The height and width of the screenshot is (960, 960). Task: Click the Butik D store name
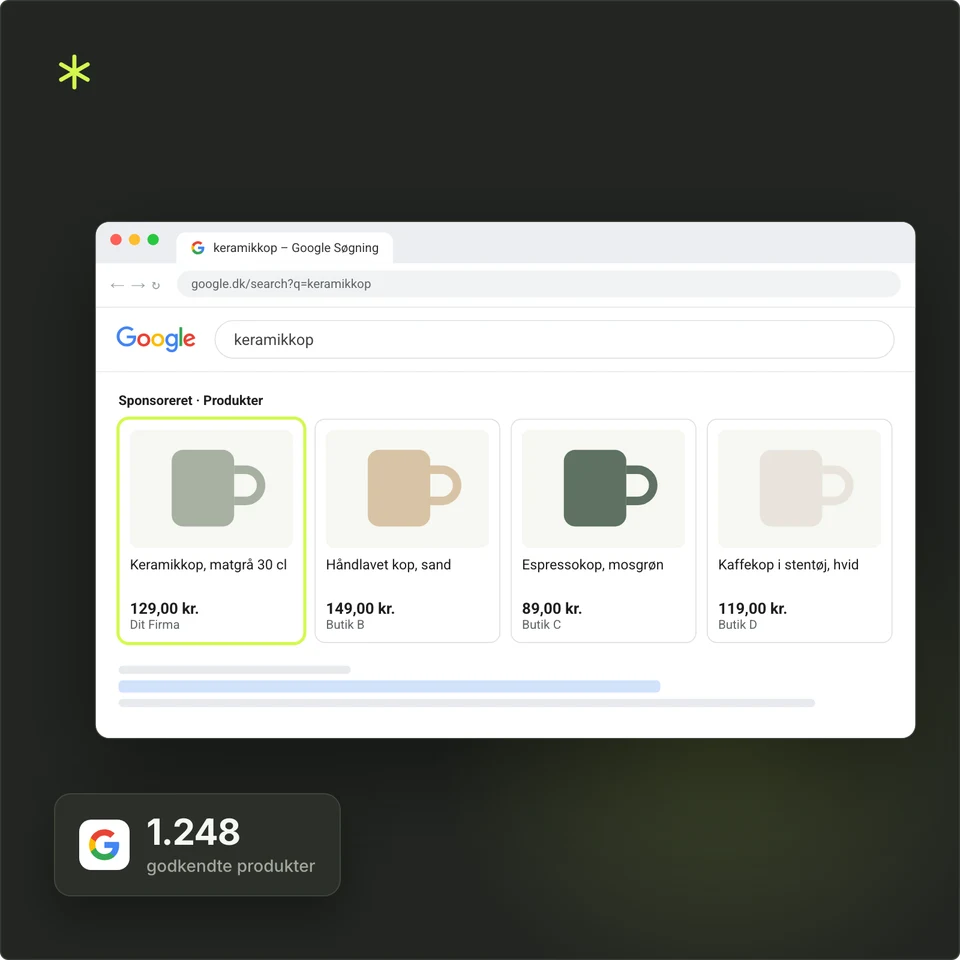pyautogui.click(x=737, y=624)
